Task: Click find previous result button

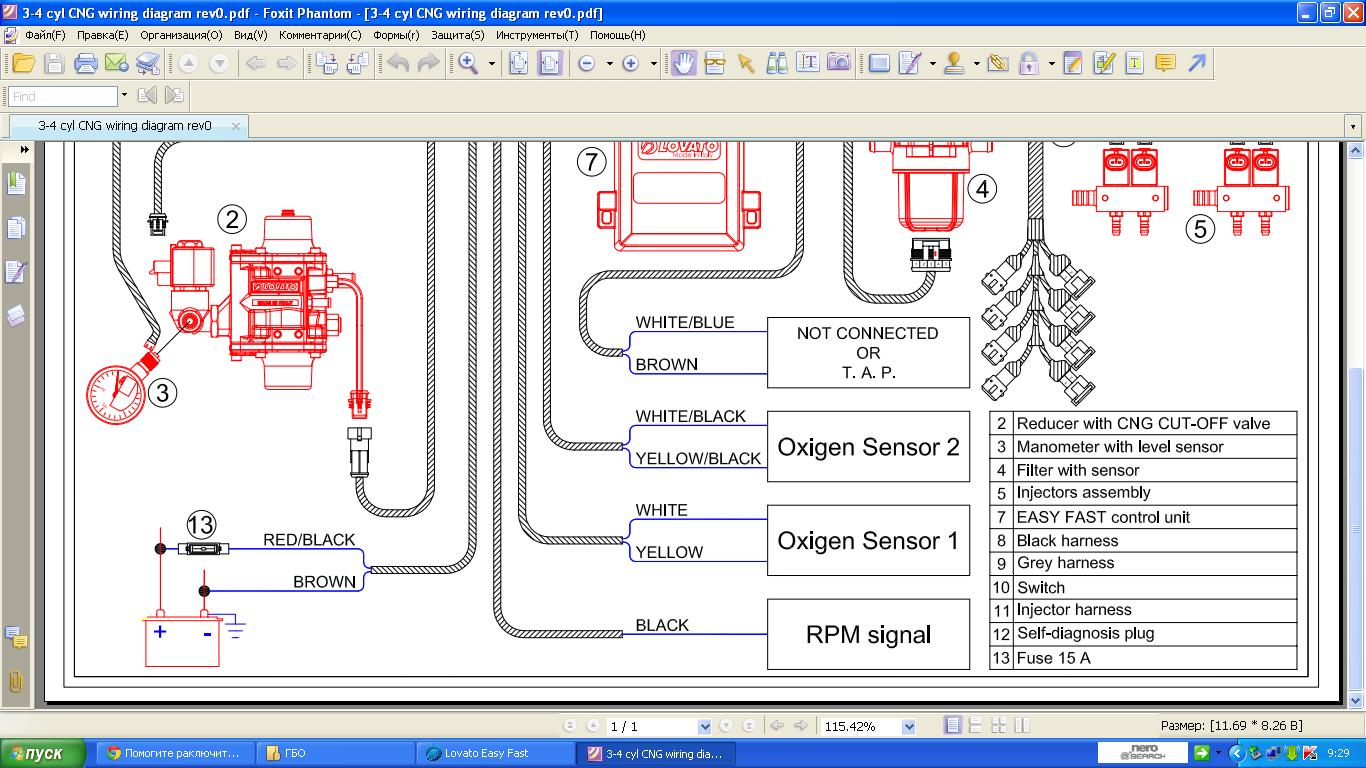Action: [148, 96]
